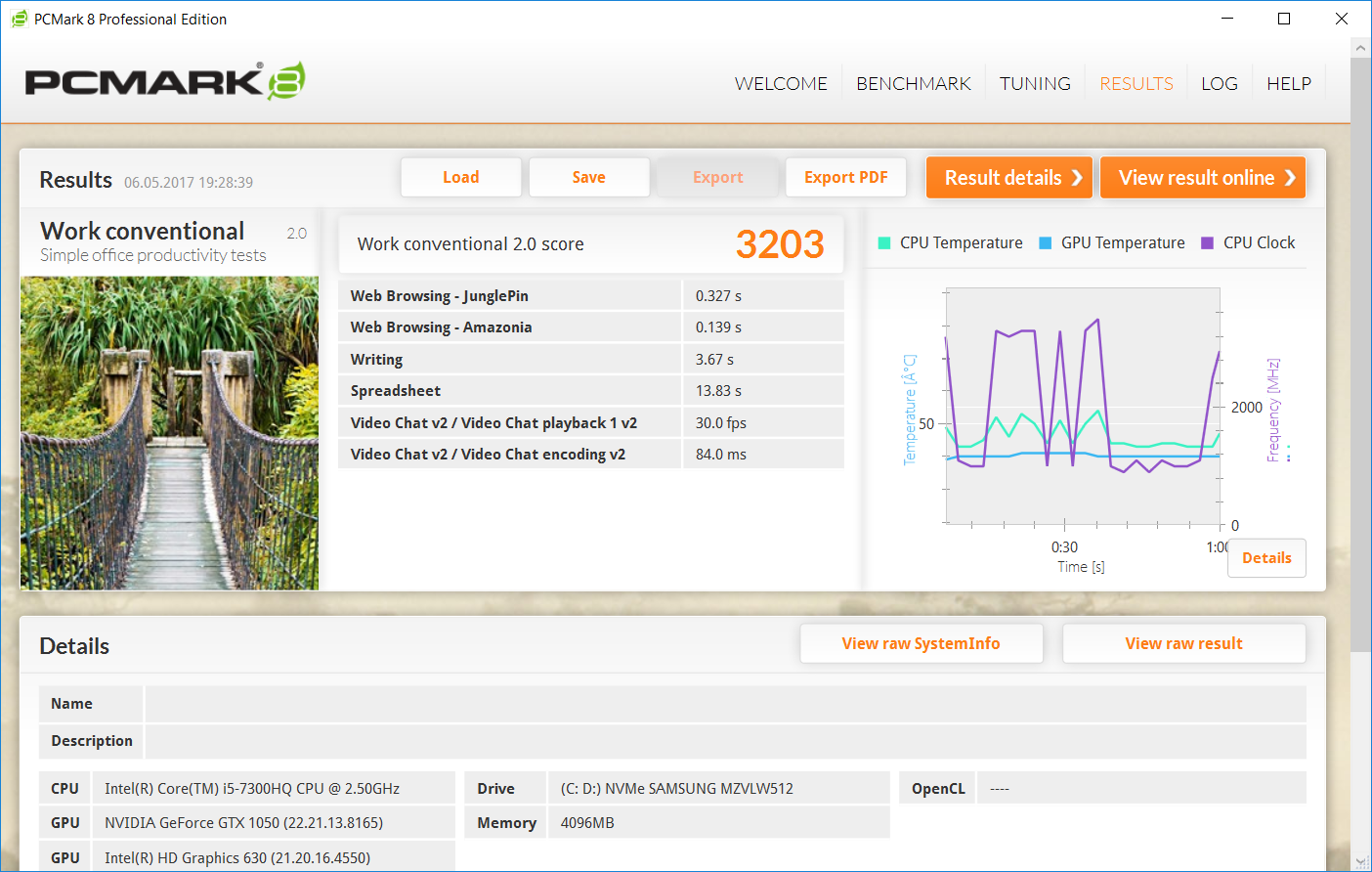
Task: Export result as PDF
Action: coord(846,177)
